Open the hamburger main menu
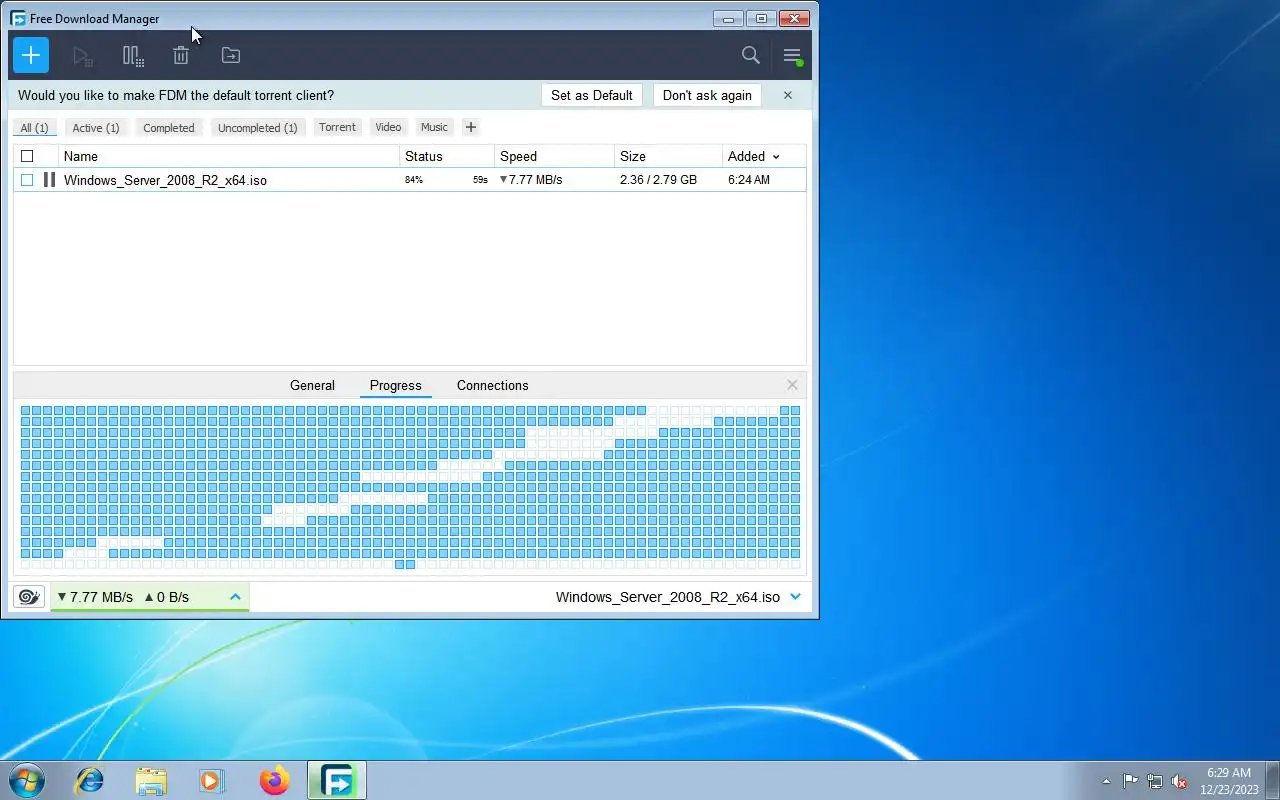Image resolution: width=1280 pixels, height=800 pixels. [792, 56]
